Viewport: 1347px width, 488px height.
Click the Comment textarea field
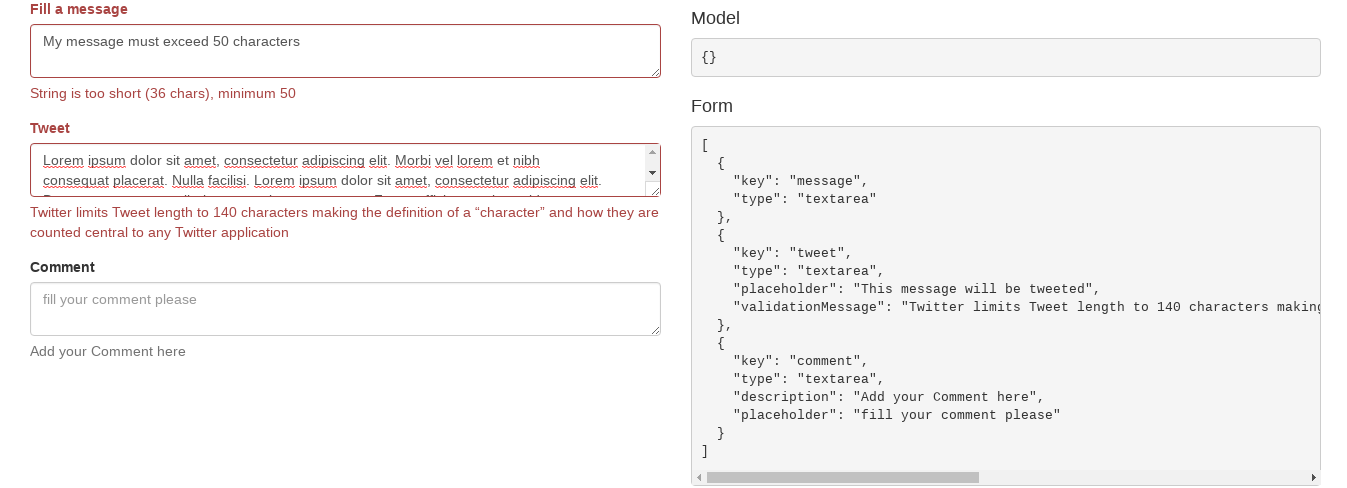coord(345,309)
